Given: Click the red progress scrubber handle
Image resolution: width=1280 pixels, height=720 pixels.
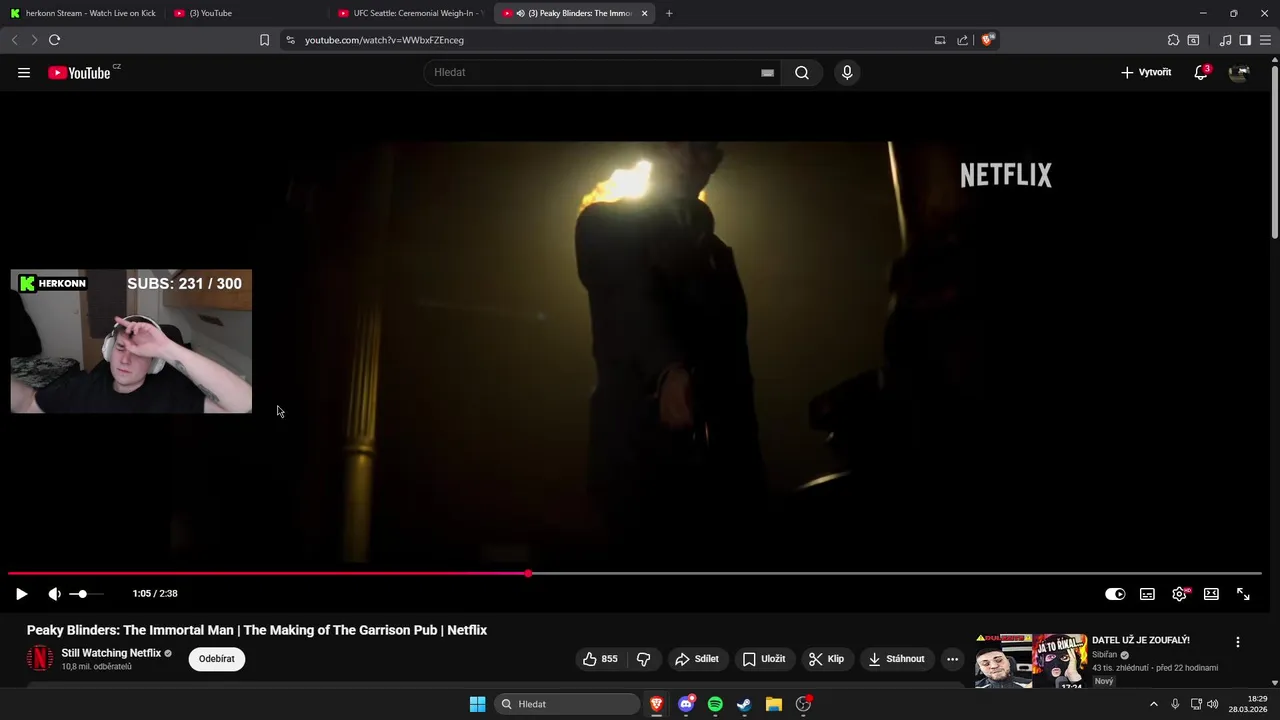Looking at the screenshot, I should pos(528,574).
